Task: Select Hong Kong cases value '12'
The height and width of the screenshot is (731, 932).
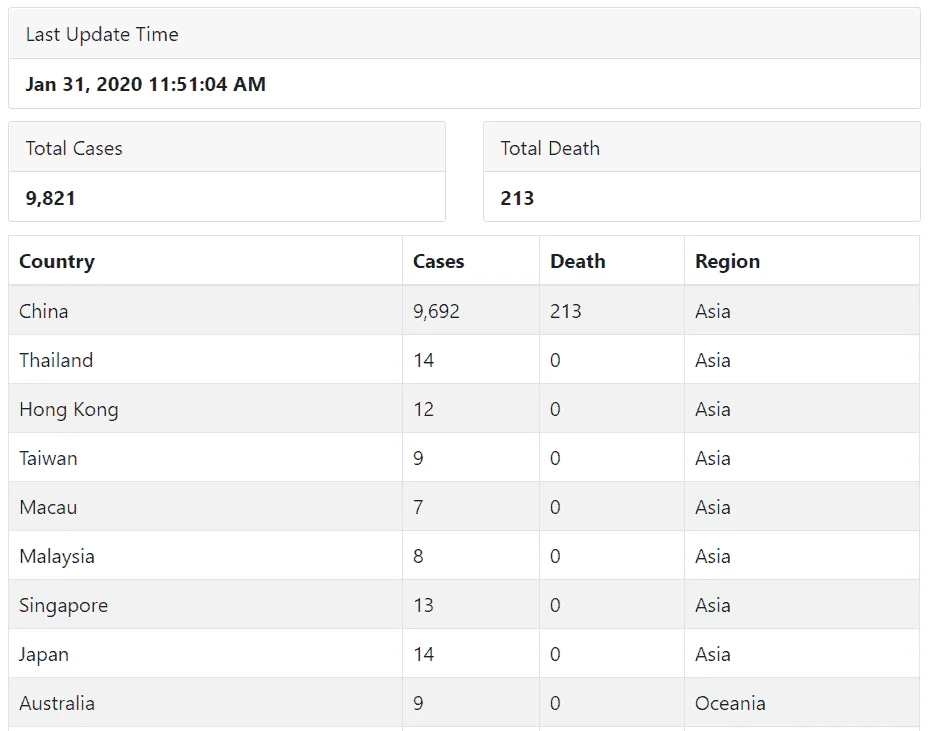Action: 424,409
